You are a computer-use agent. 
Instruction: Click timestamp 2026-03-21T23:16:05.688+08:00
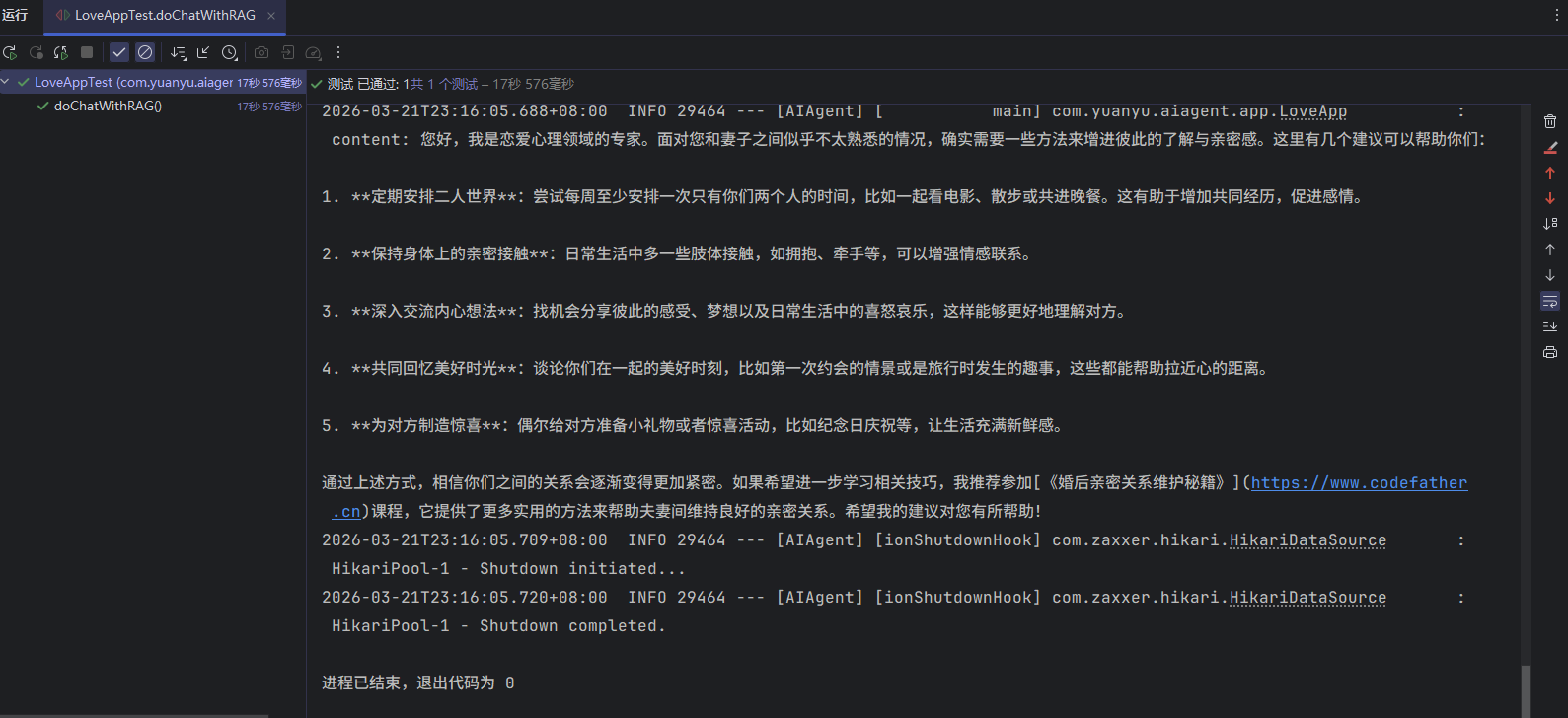click(x=464, y=111)
